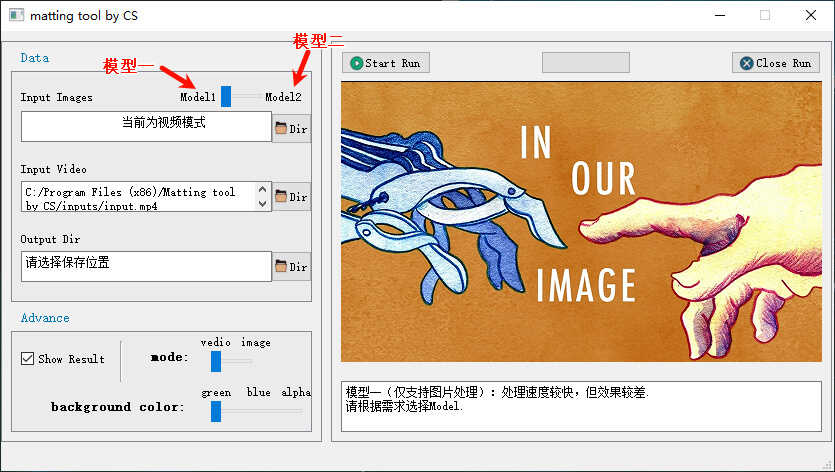The width and height of the screenshot is (835, 472).
Task: Click the Close Run button
Action: [775, 63]
